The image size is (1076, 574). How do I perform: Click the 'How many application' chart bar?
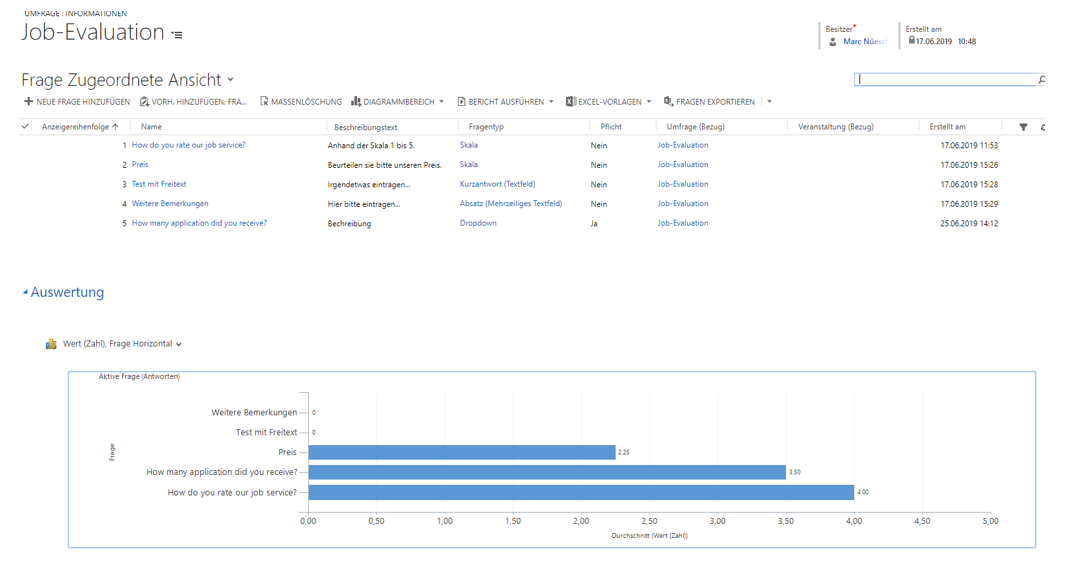(x=547, y=472)
